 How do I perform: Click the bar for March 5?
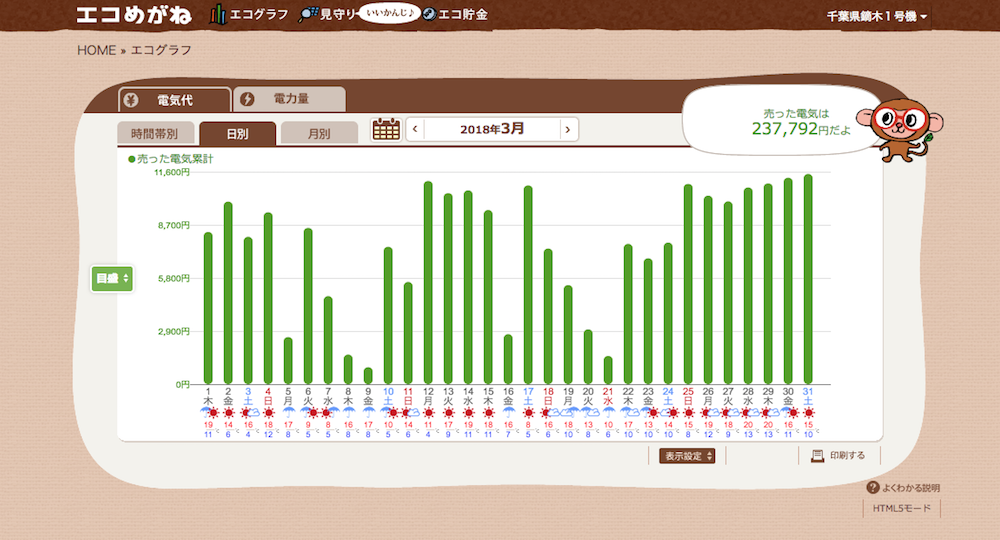tap(288, 360)
